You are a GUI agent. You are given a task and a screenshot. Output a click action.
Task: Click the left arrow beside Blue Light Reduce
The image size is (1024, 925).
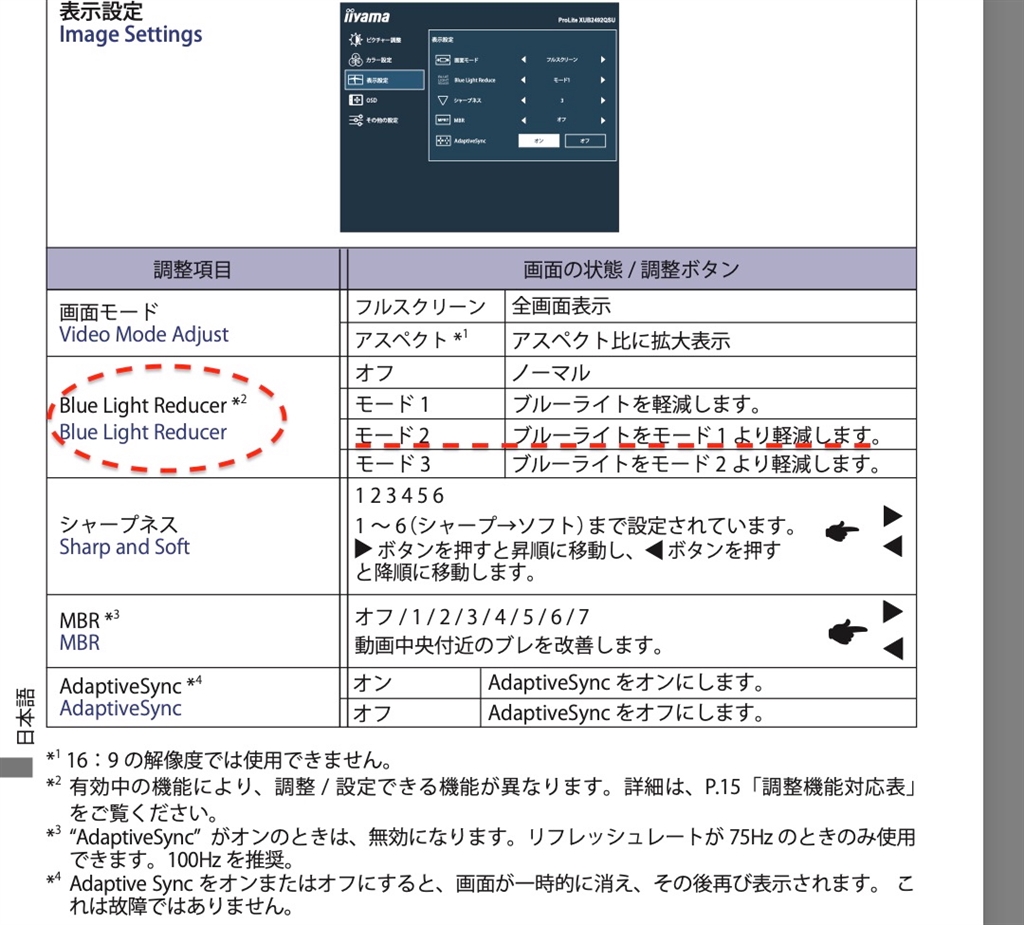[524, 79]
